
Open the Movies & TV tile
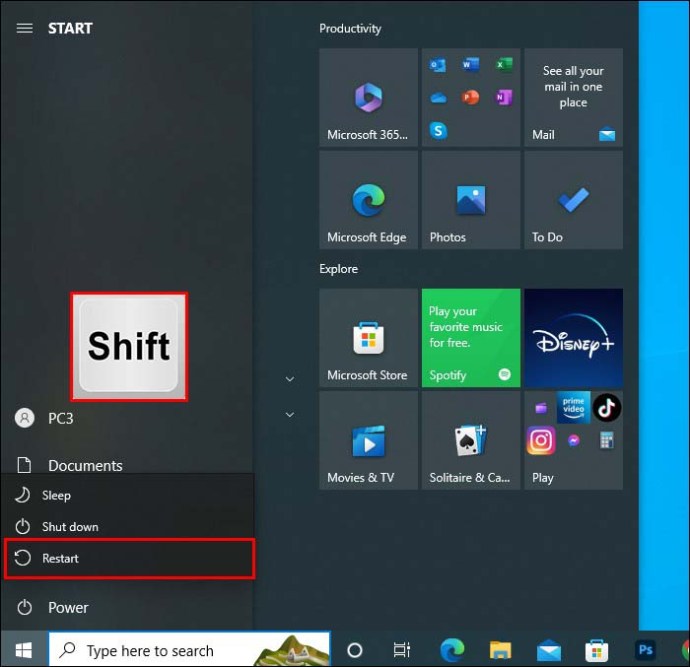(368, 440)
